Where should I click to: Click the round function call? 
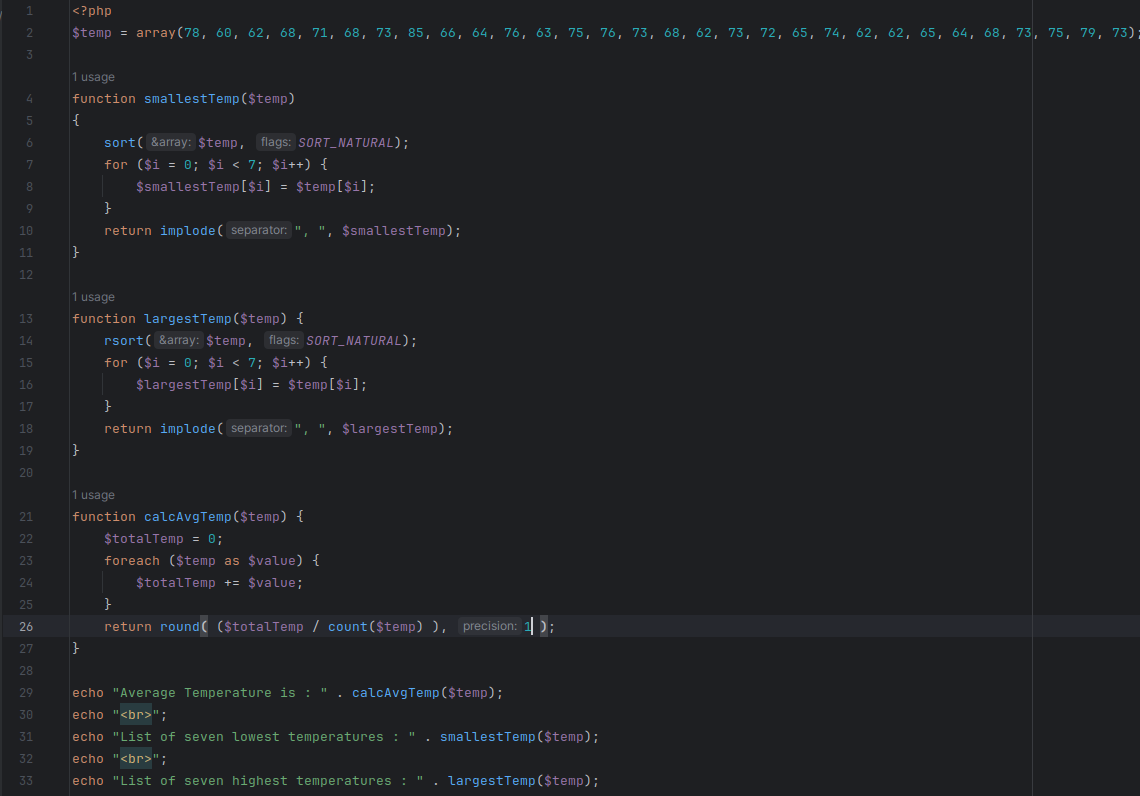point(179,627)
